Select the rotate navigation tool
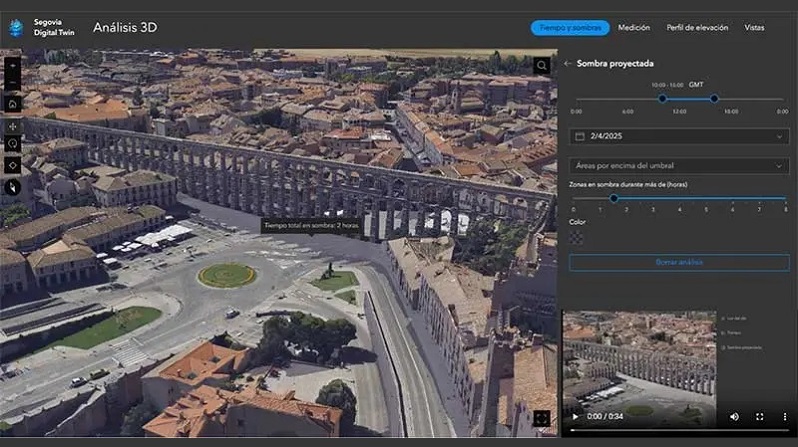This screenshot has height=447, width=798. tap(13, 144)
